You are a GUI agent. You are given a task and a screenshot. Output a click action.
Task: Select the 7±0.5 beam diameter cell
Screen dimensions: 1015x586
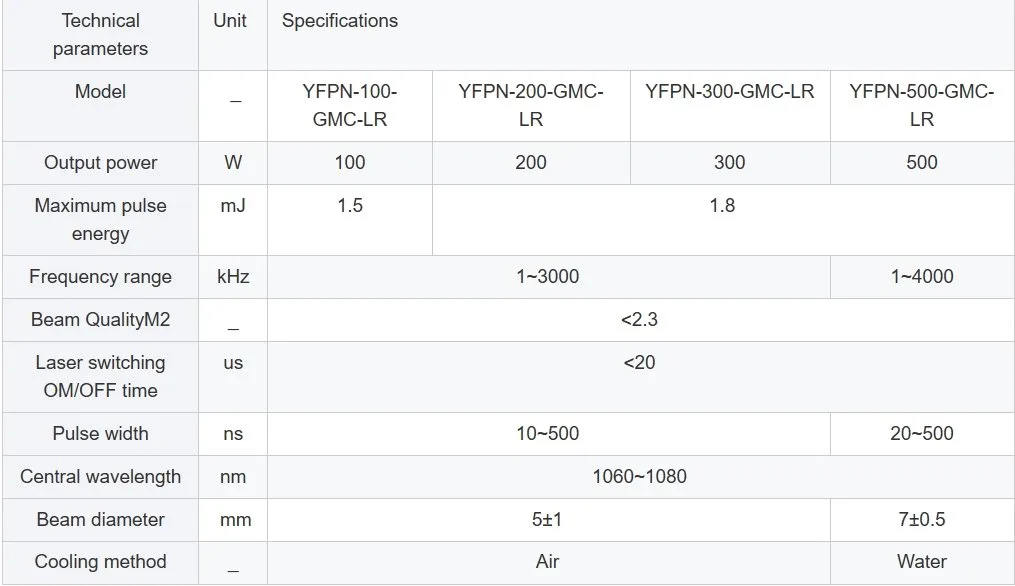922,520
